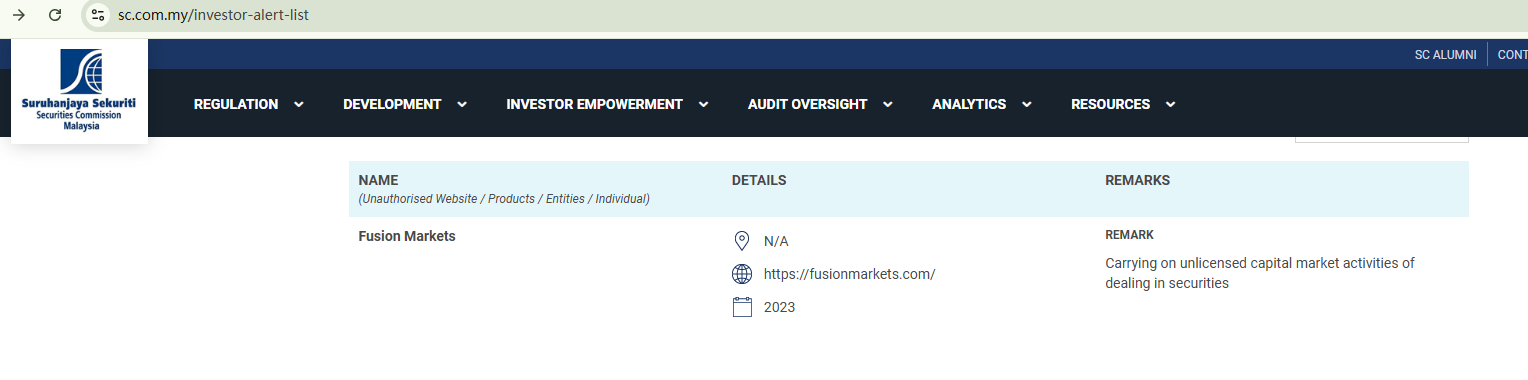The width and height of the screenshot is (1528, 380).
Task: Open the ANALYTICS menu
Action: coord(969,104)
